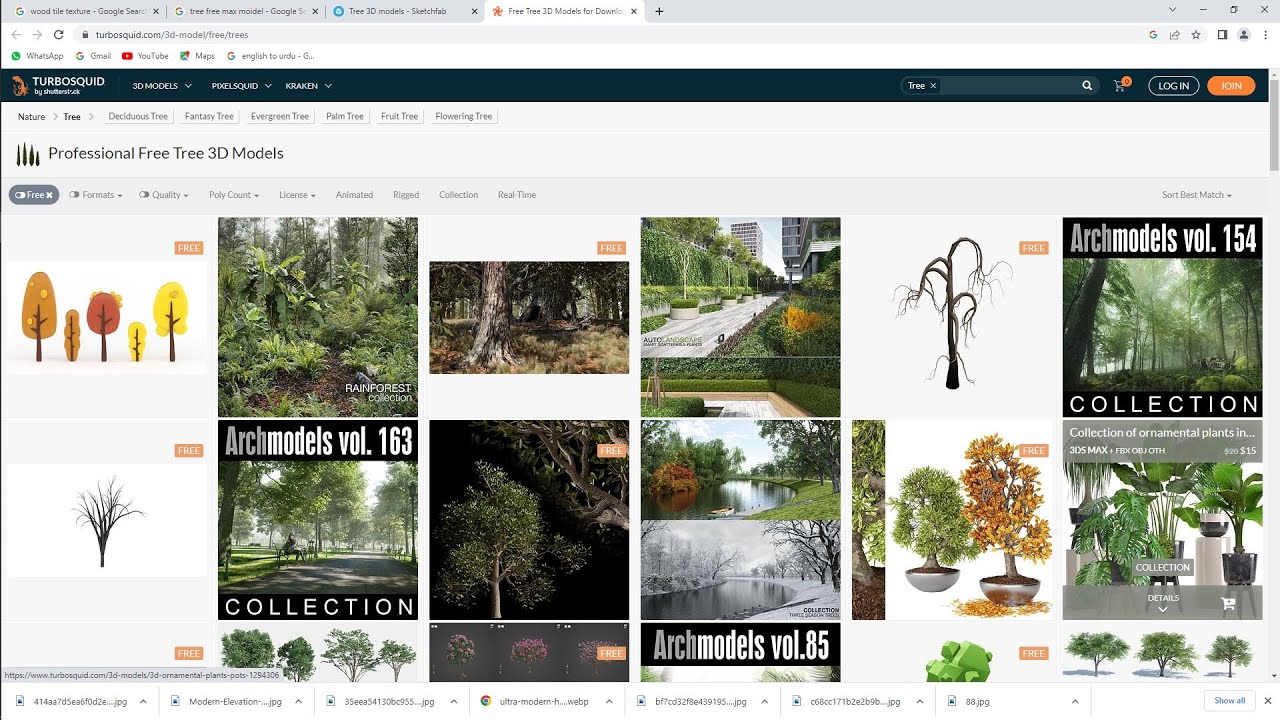
Task: Click the TurboSquid logo
Action: (x=58, y=86)
